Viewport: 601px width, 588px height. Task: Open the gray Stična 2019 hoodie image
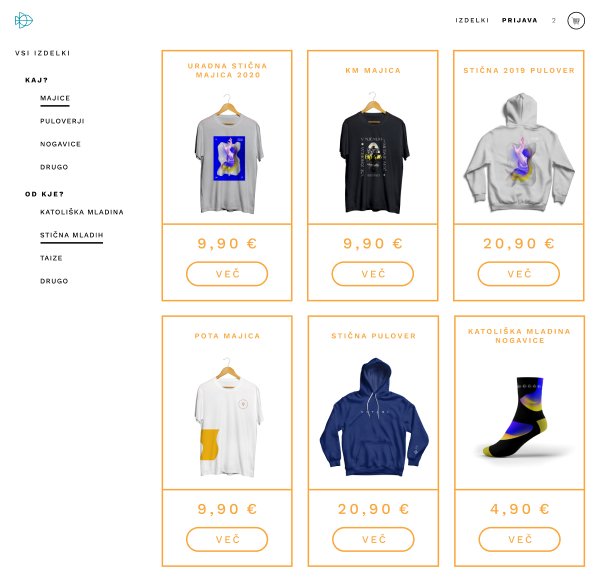point(519,152)
